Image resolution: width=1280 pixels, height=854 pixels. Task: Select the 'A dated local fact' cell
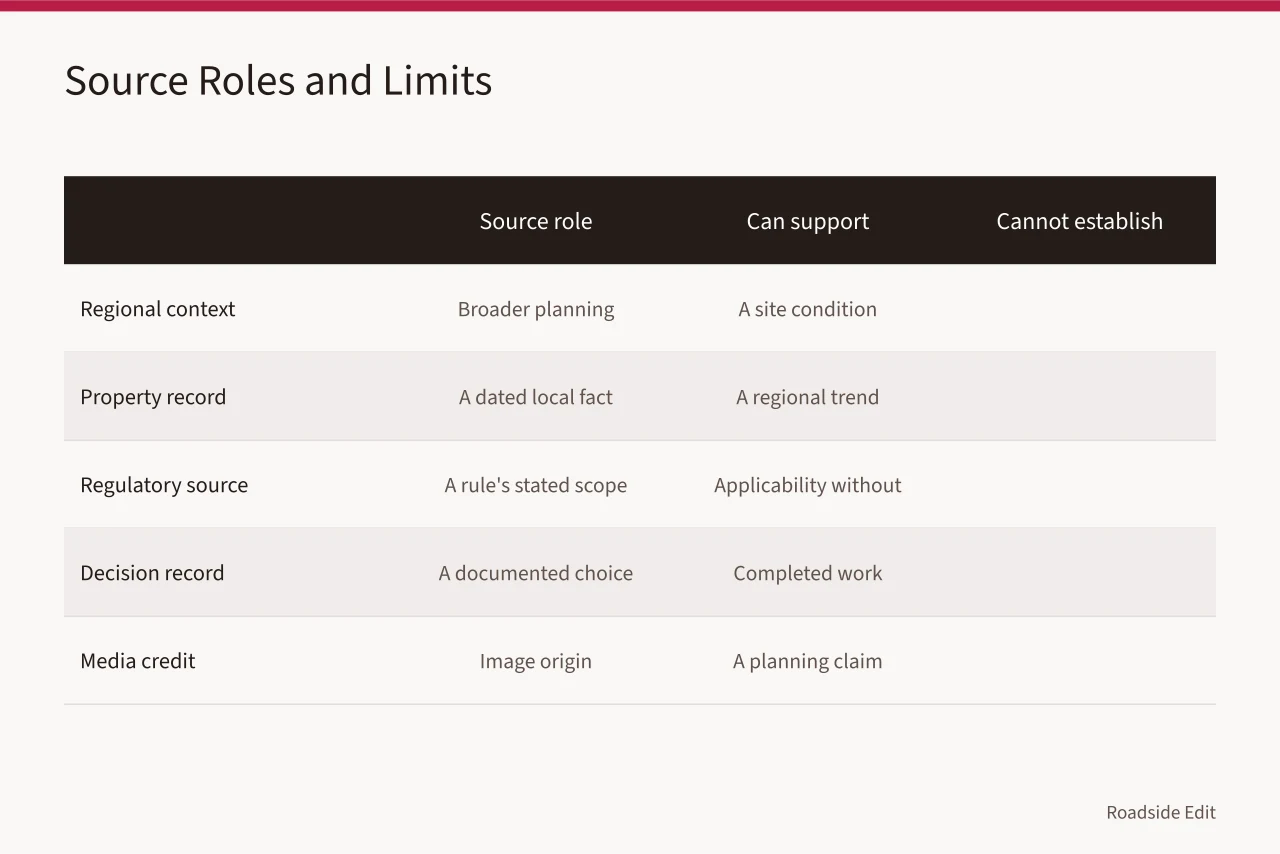tap(536, 397)
